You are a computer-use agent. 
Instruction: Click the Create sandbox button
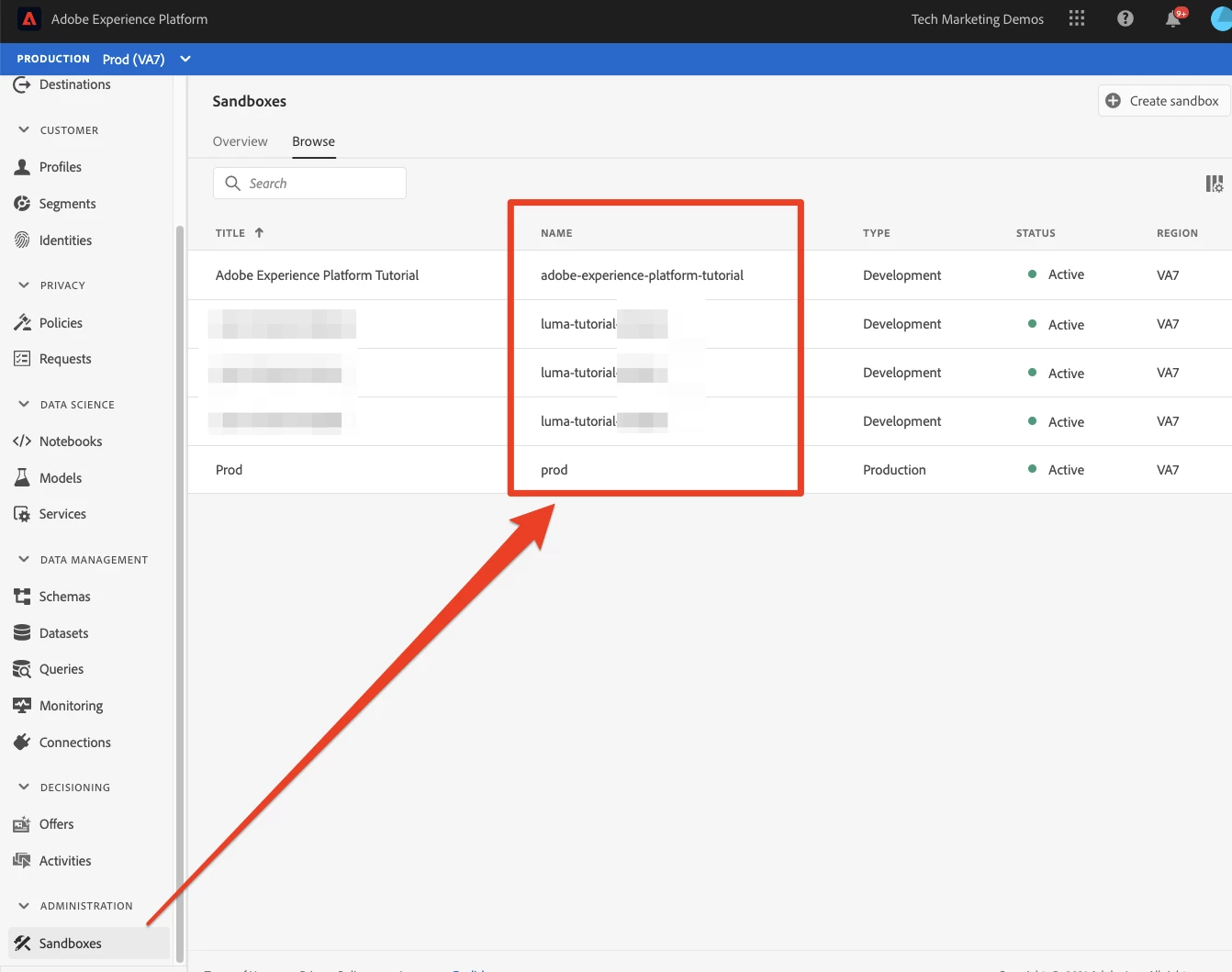point(1164,101)
